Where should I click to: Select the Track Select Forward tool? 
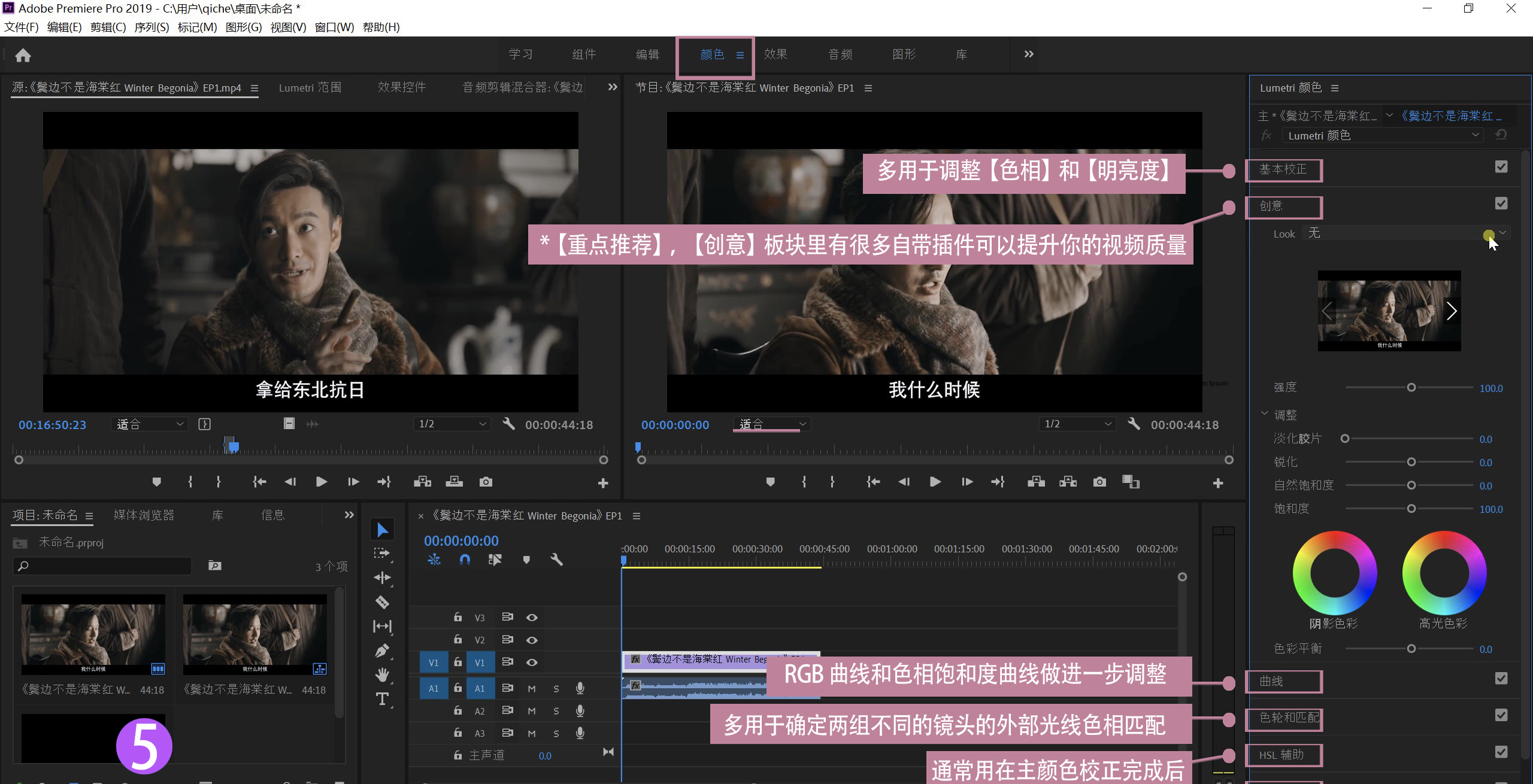click(x=382, y=554)
